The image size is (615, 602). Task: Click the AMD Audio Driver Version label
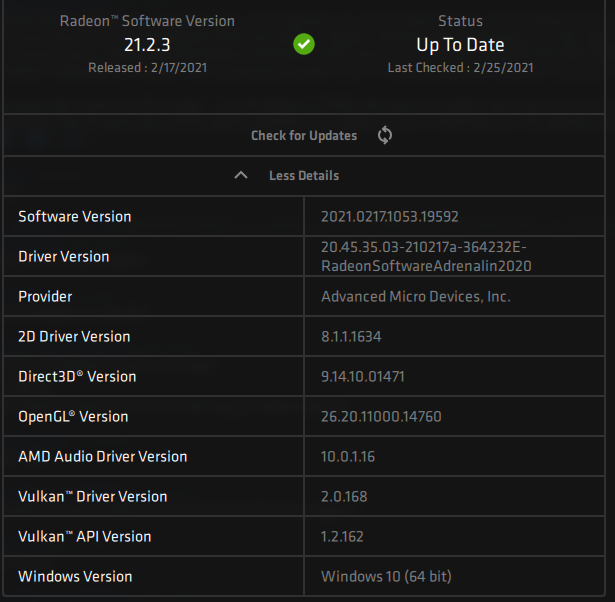(103, 457)
